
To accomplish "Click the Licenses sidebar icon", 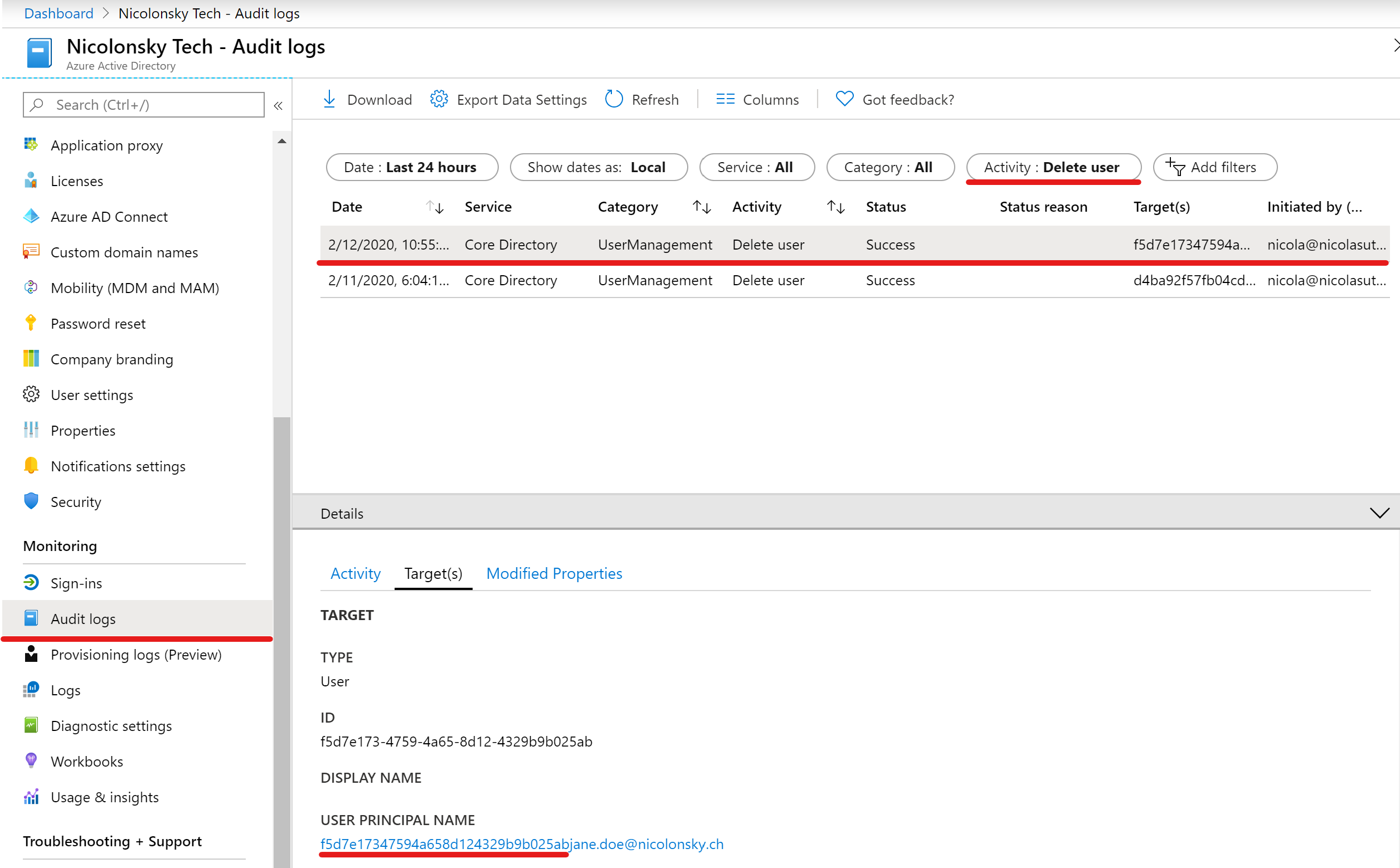I will pyautogui.click(x=31, y=181).
